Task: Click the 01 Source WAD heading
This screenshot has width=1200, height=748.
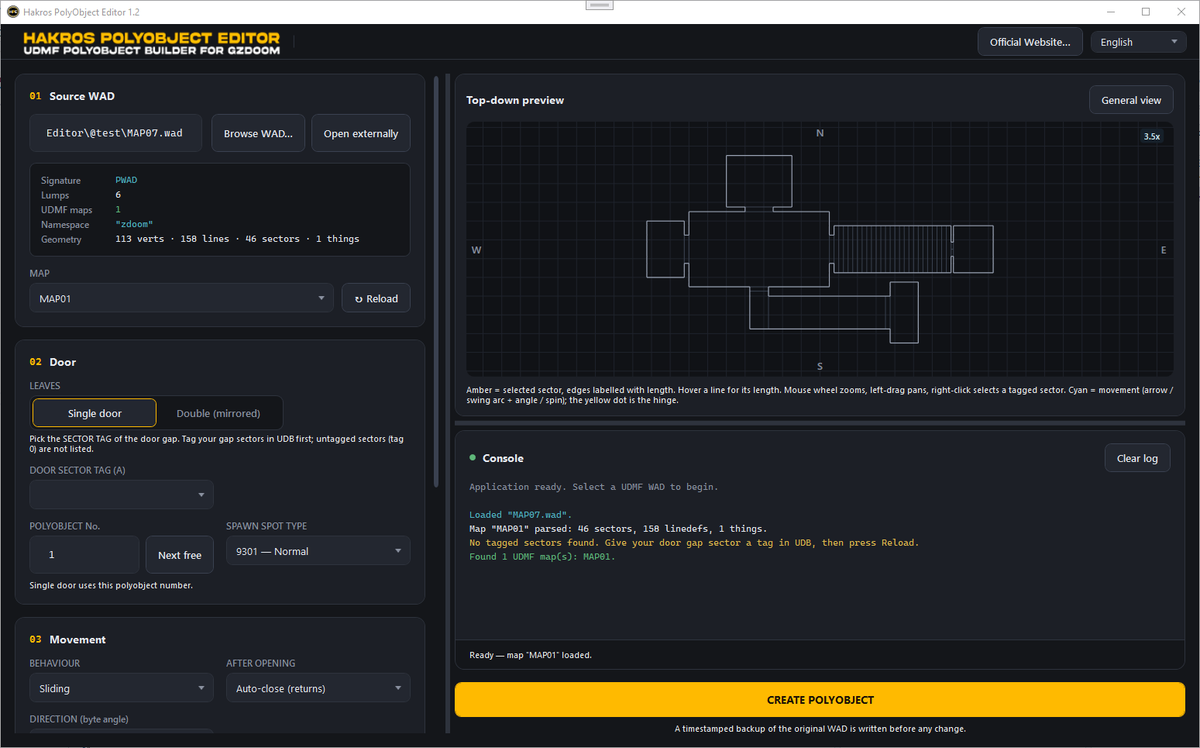Action: (x=72, y=96)
